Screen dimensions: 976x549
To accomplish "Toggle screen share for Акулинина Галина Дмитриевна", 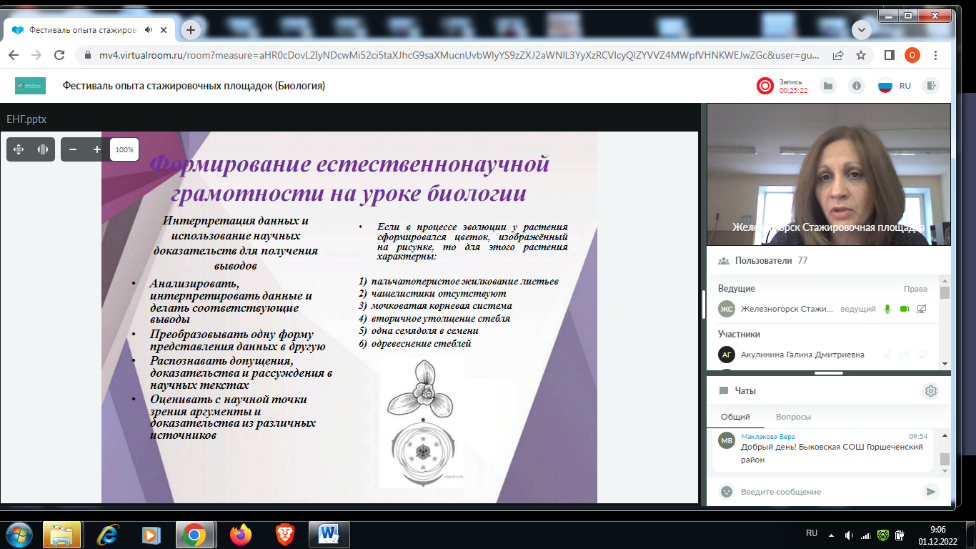I will pyautogui.click(x=922, y=354).
